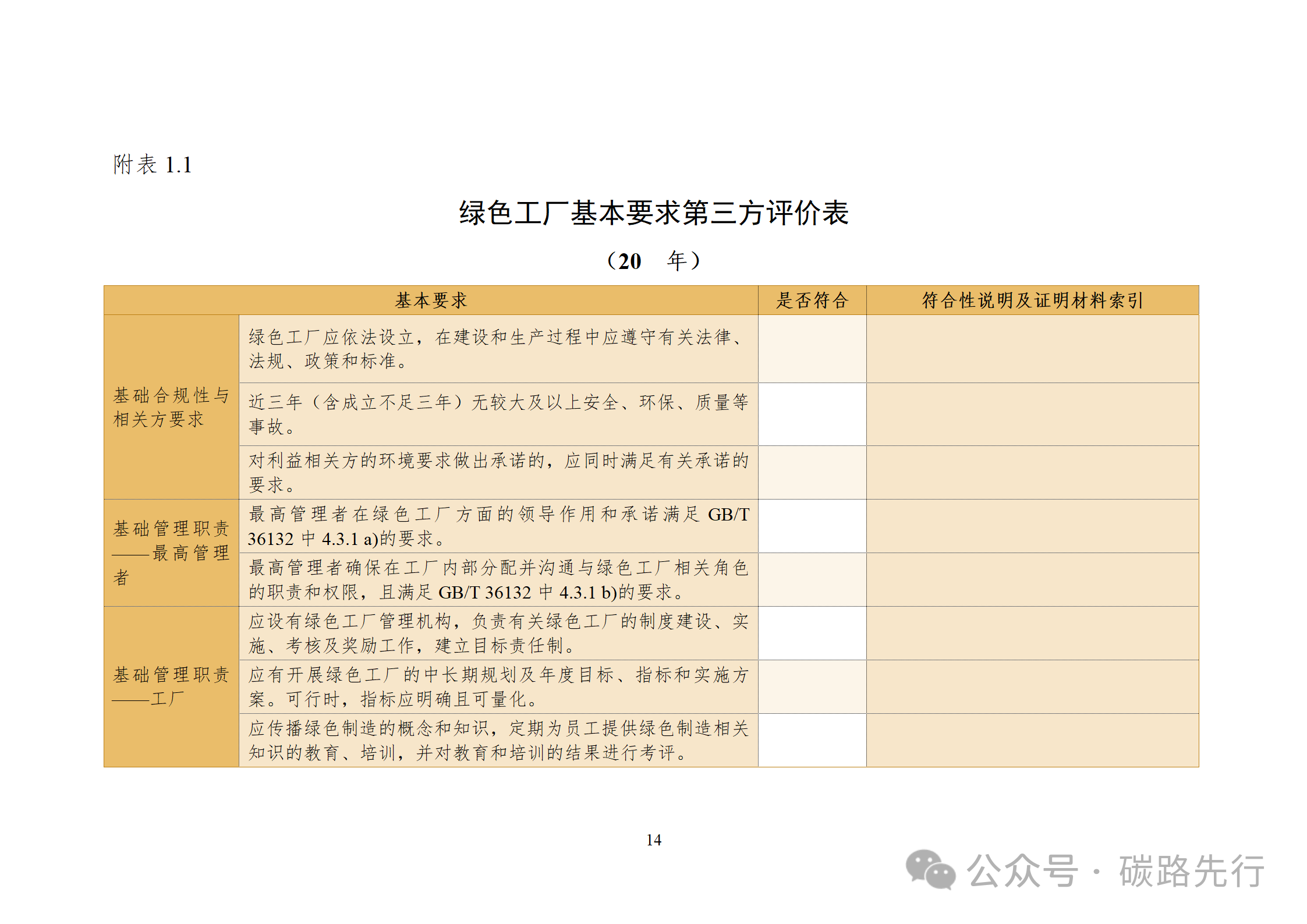
Task: Click 是否符合 cell for 绿色工厂应依法设立 row
Action: click(x=812, y=349)
